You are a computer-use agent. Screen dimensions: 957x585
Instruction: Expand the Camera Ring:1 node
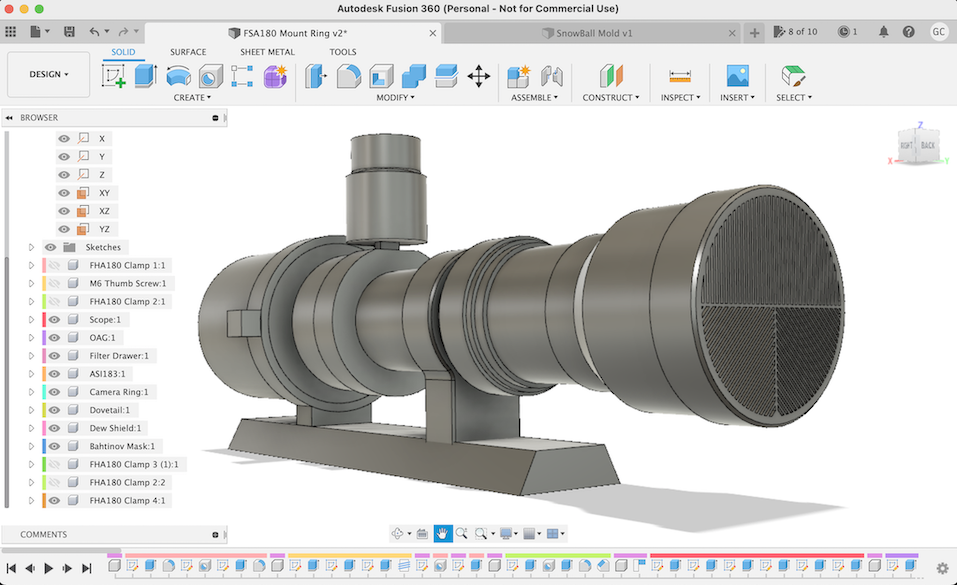point(31,392)
